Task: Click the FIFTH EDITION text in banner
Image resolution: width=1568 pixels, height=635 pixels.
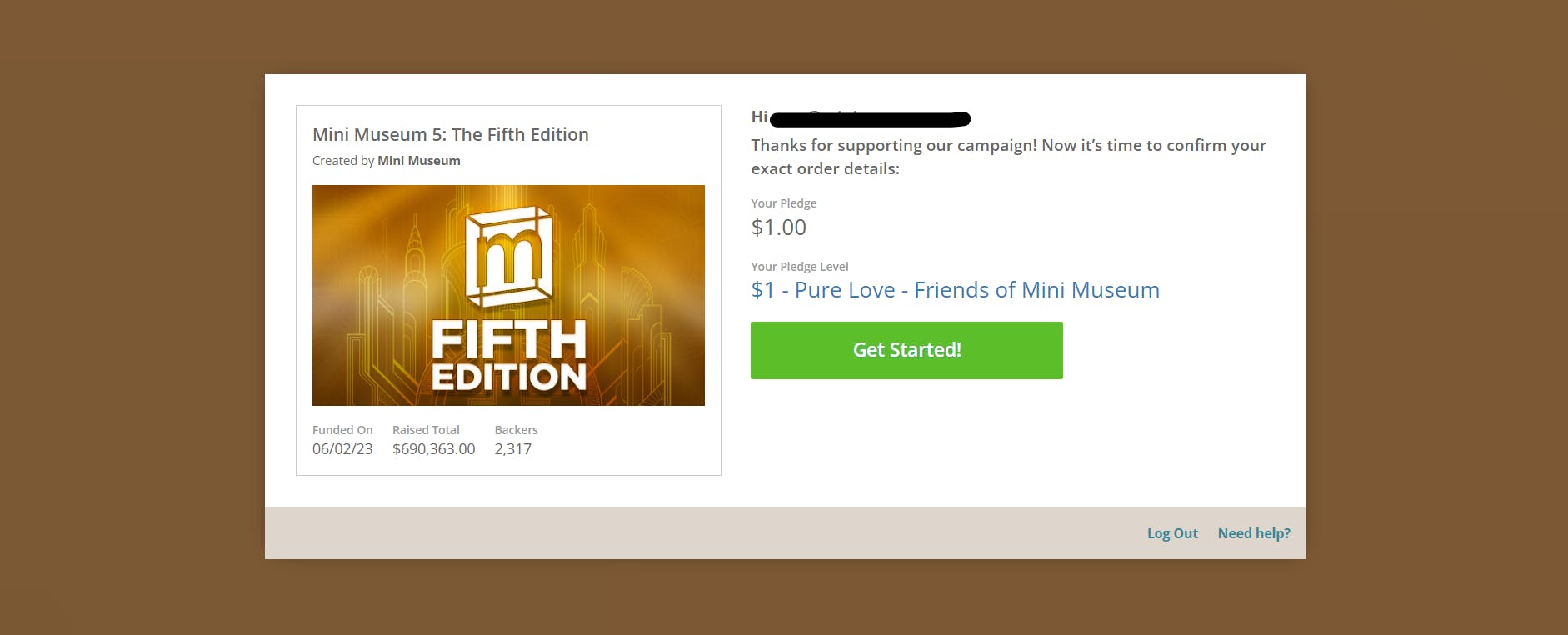Action: [x=508, y=357]
